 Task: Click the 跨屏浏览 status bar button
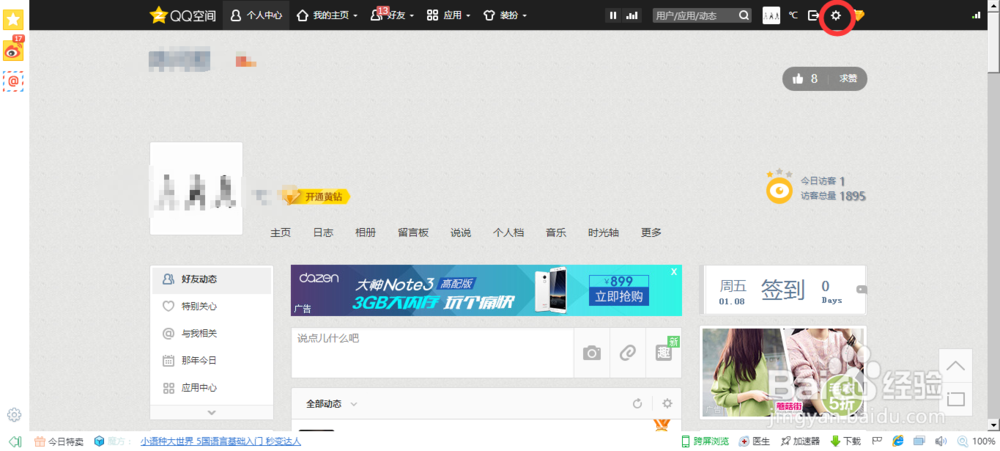point(705,441)
